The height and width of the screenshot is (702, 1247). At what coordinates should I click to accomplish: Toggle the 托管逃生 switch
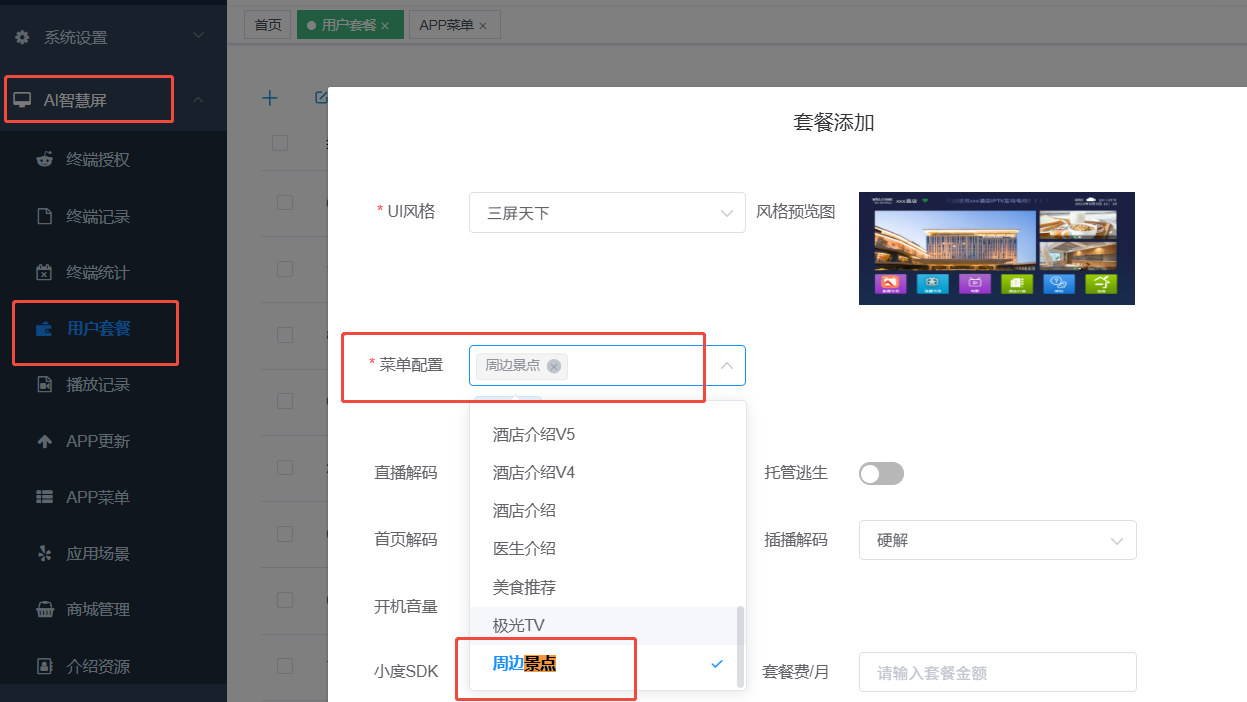881,473
